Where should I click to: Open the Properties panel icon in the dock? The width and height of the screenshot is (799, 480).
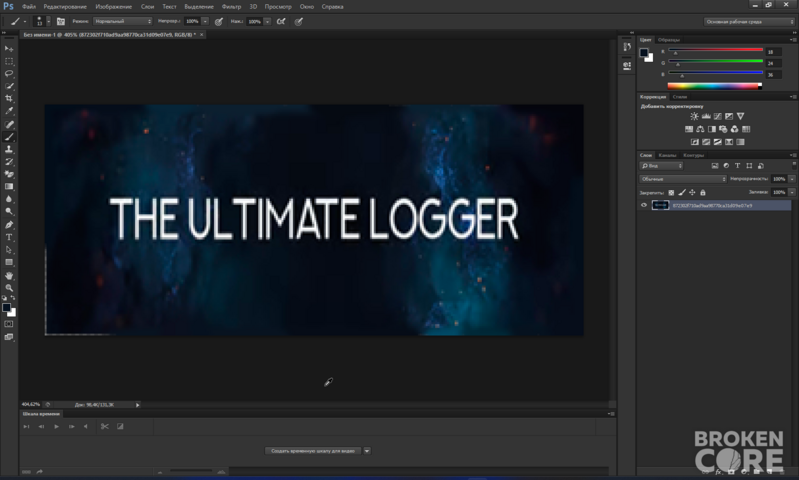(x=627, y=65)
